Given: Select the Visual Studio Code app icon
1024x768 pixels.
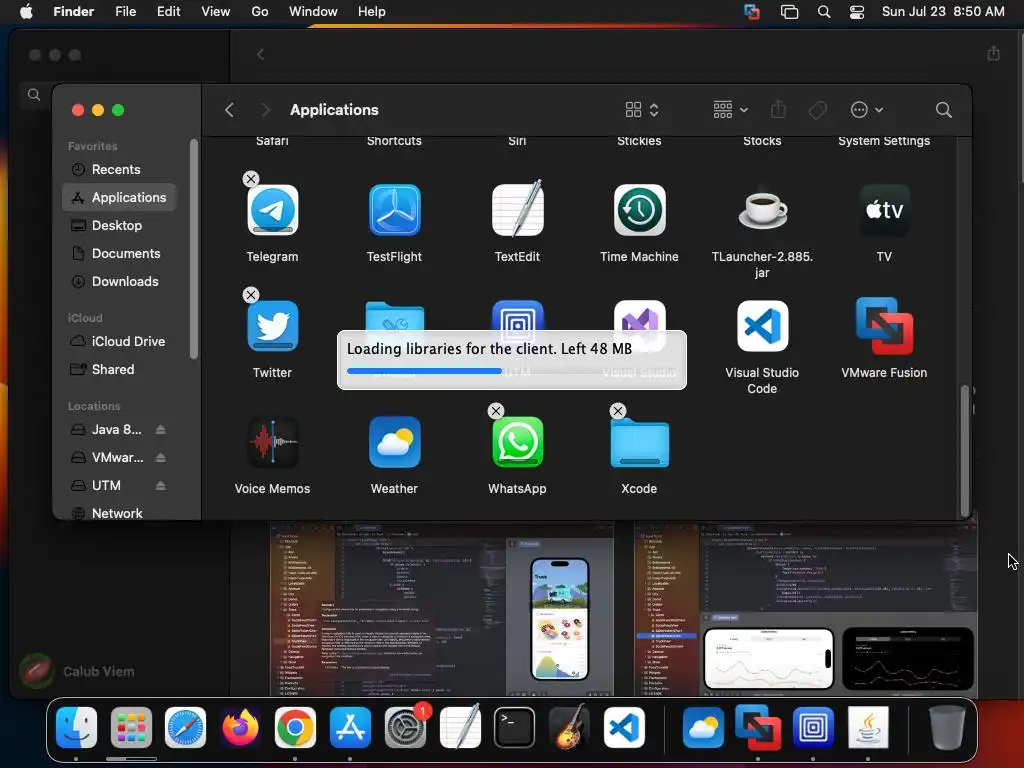Looking at the screenshot, I should [x=762, y=326].
